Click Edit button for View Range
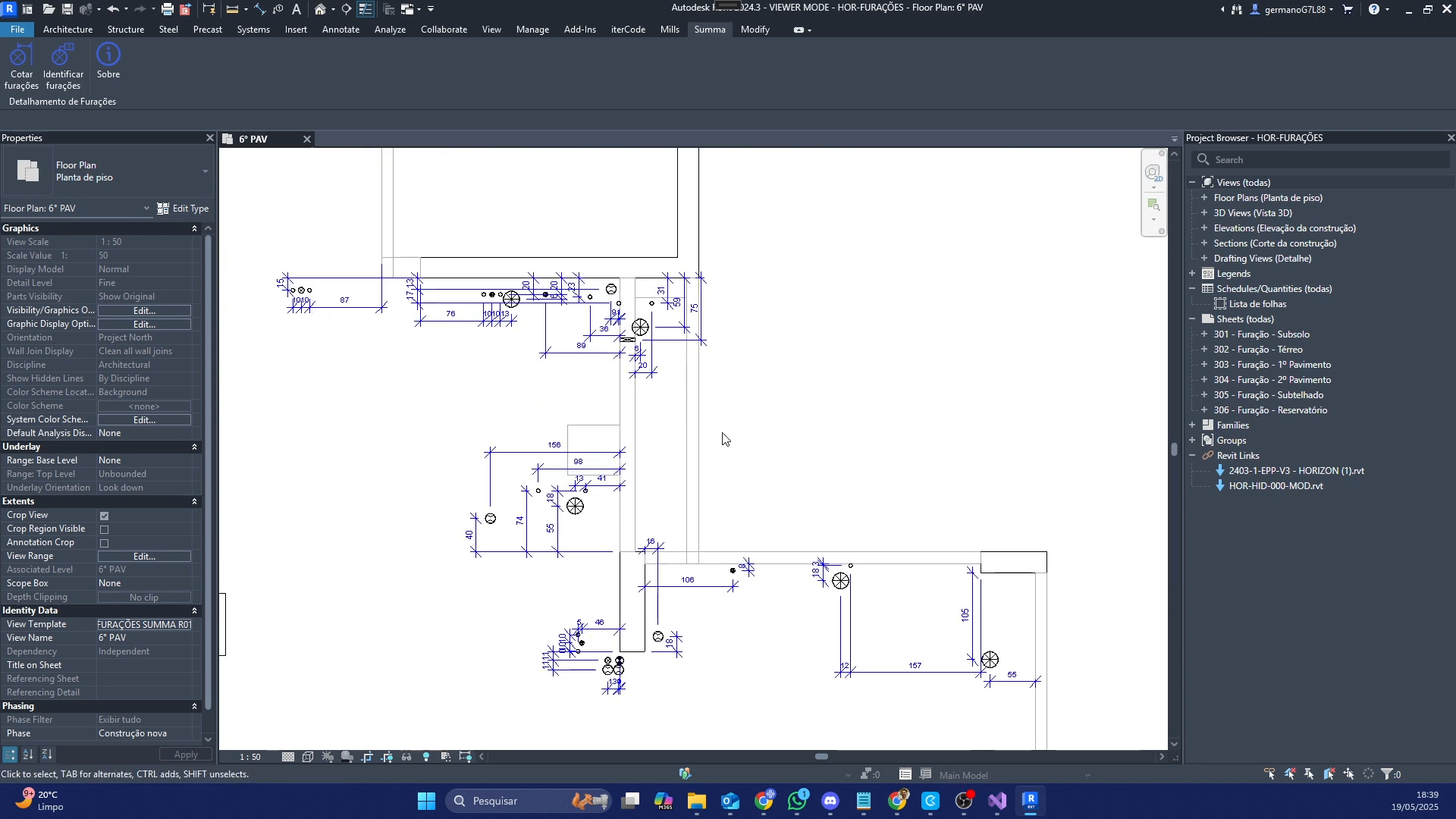Image resolution: width=1456 pixels, height=819 pixels. [144, 557]
